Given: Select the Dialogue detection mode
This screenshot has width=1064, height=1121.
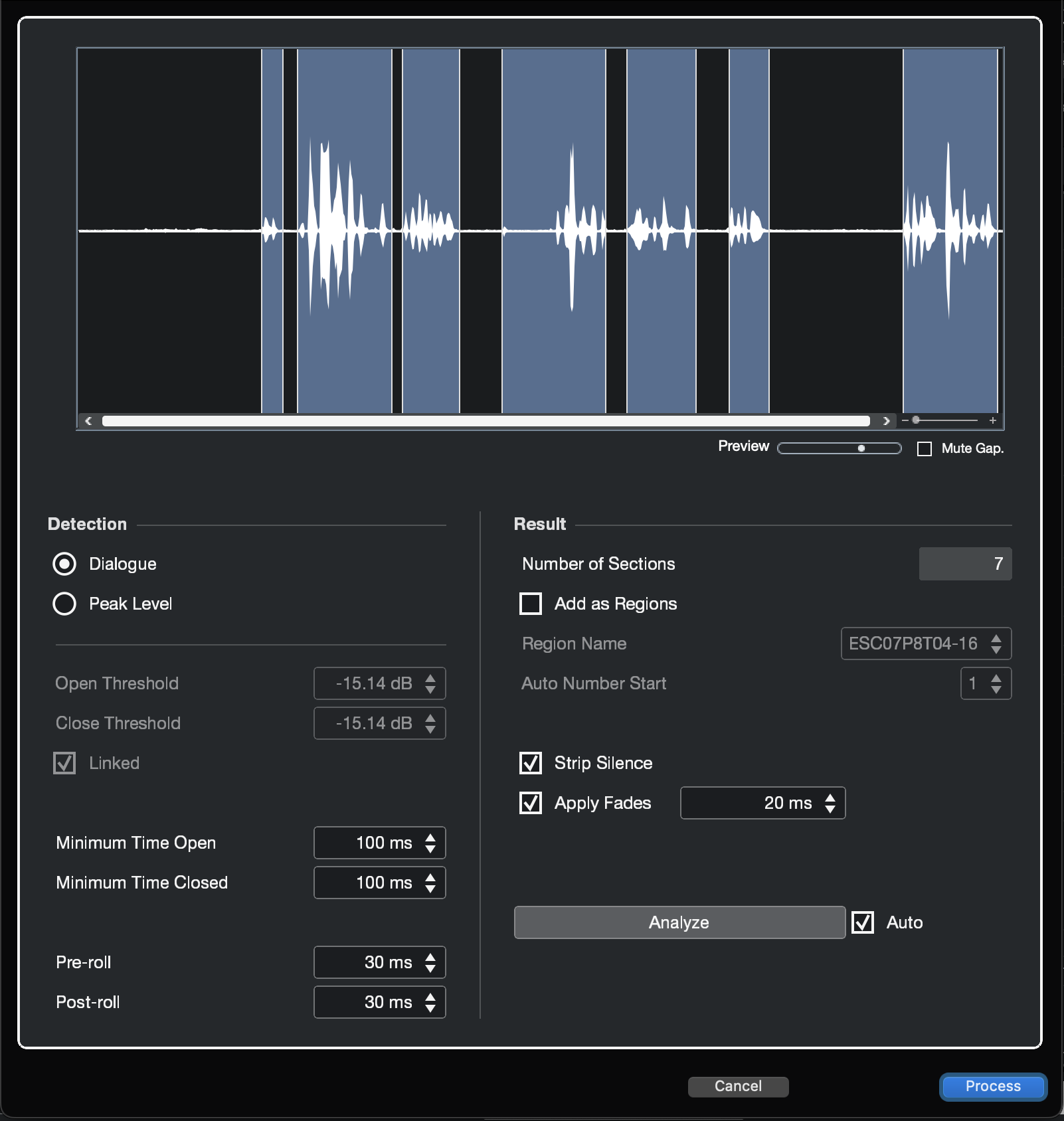Looking at the screenshot, I should point(64,564).
